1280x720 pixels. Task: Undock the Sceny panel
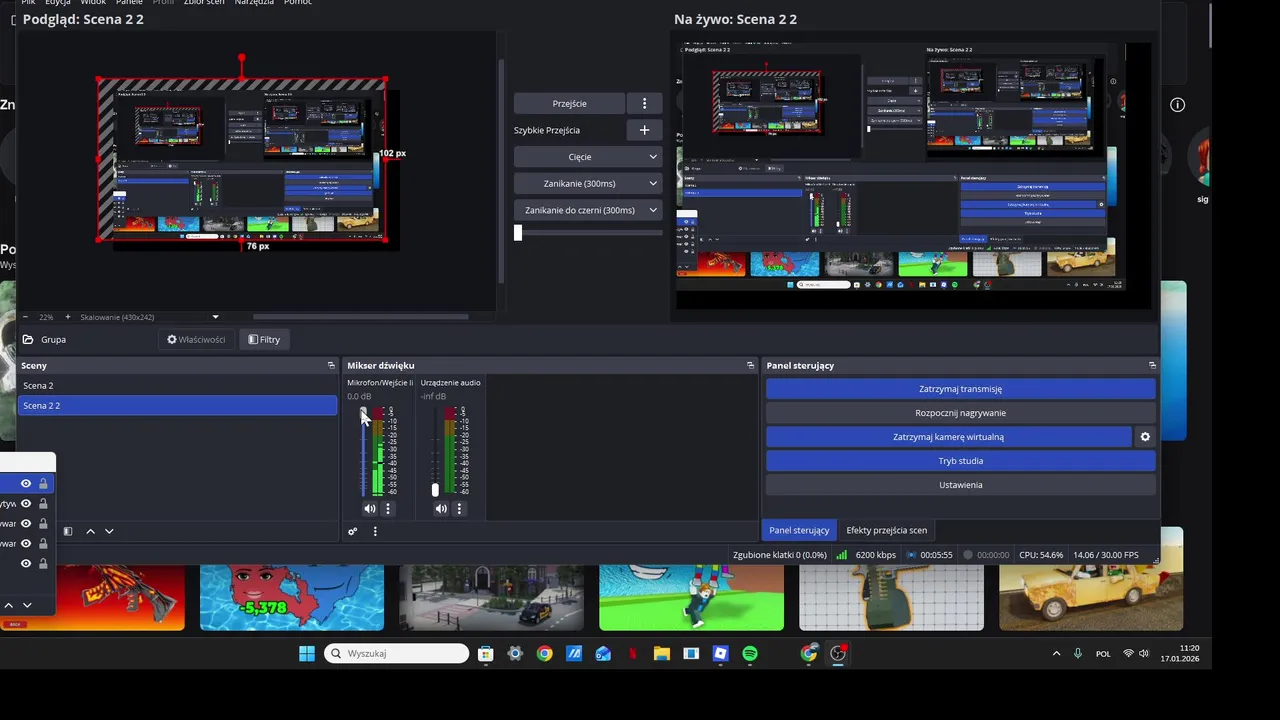331,366
